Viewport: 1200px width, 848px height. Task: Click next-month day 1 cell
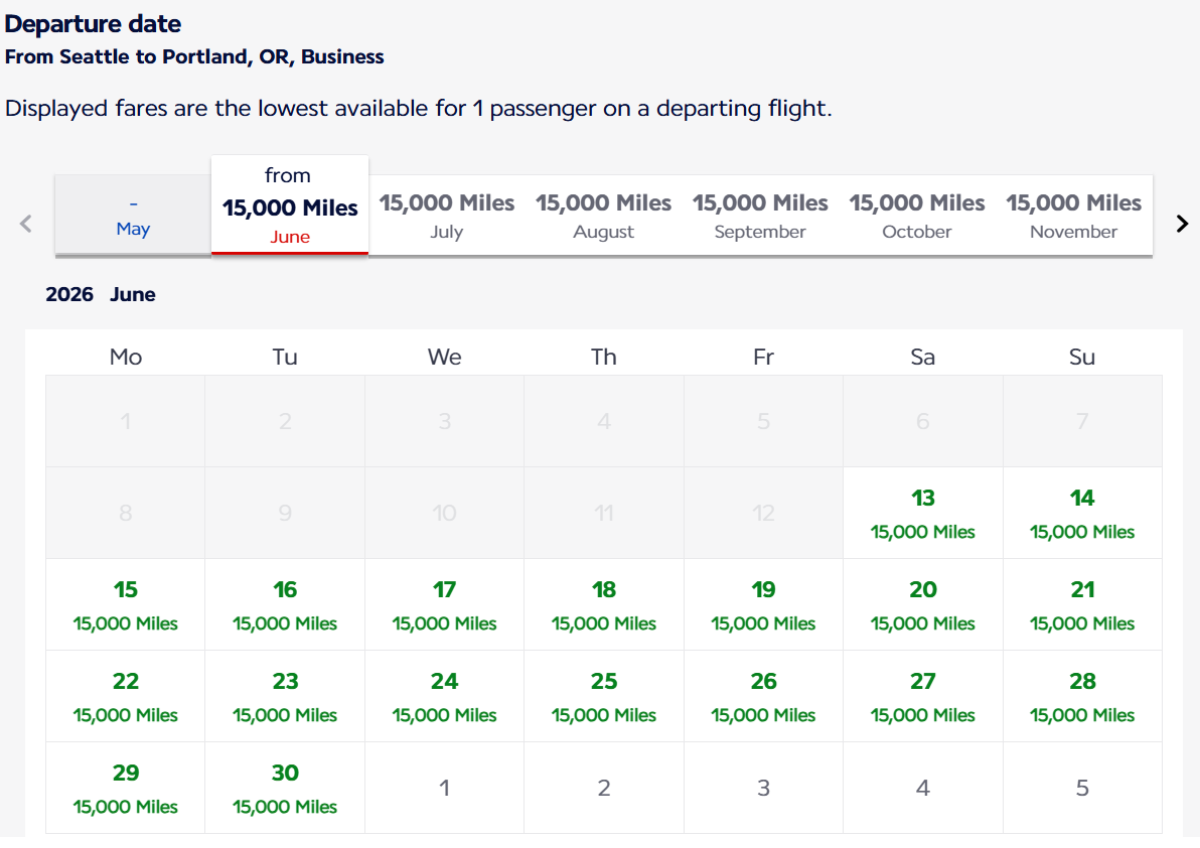[445, 788]
